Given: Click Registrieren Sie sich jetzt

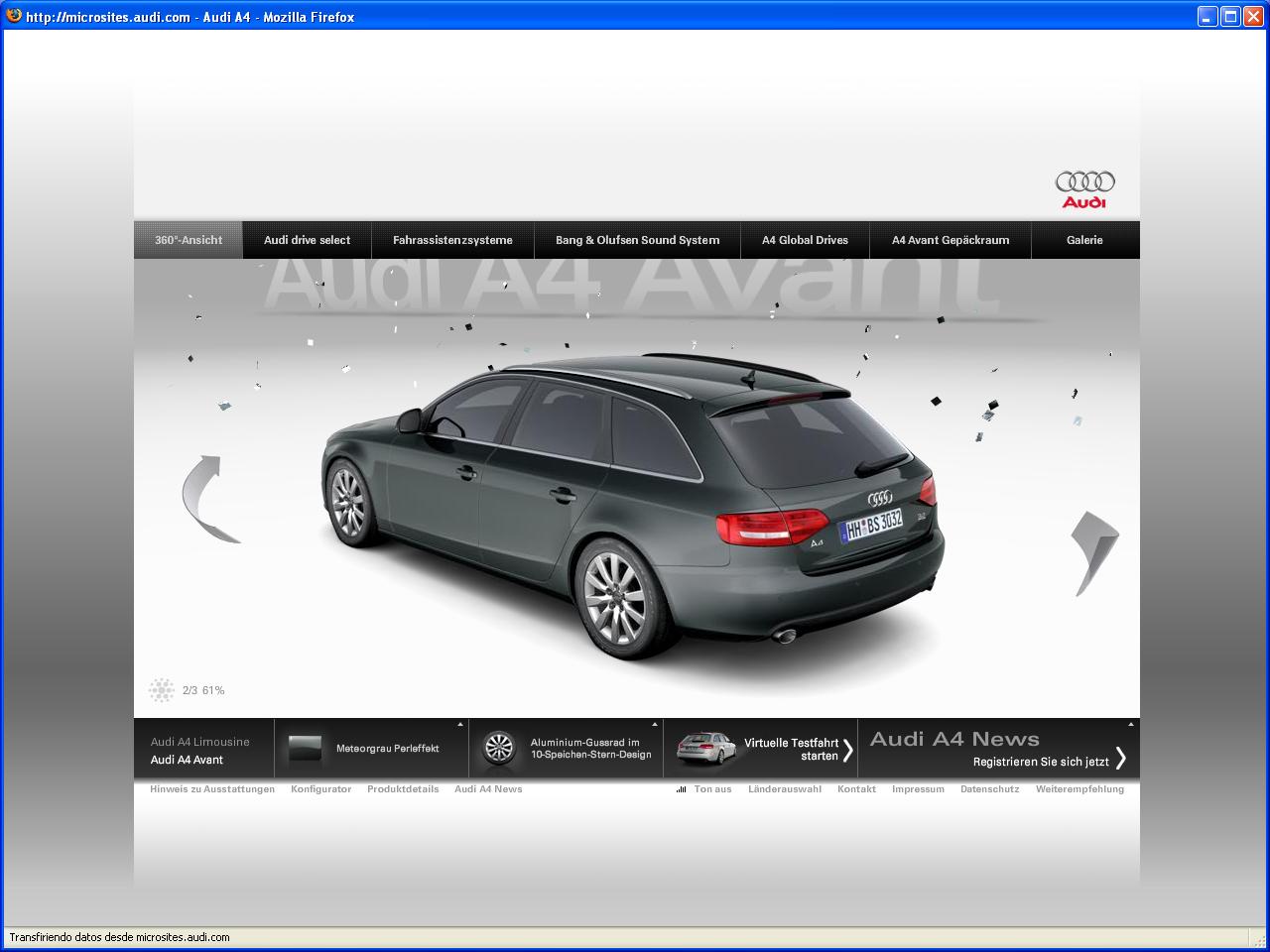Looking at the screenshot, I should click(1041, 762).
